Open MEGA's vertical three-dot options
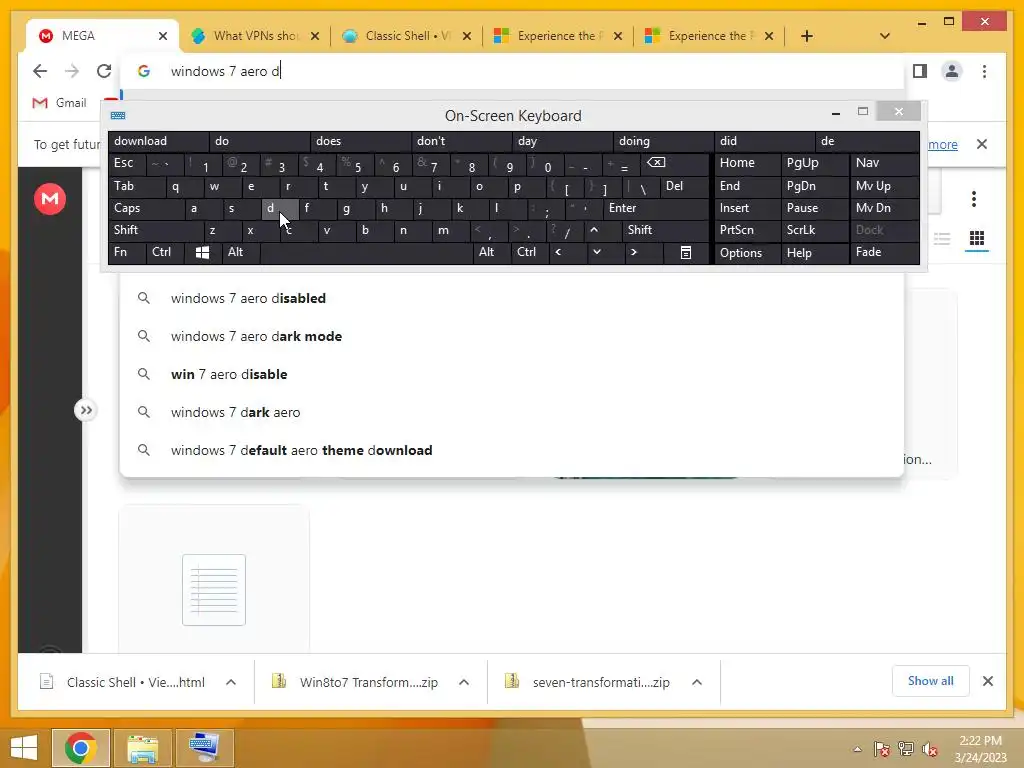1024x768 pixels. (973, 199)
